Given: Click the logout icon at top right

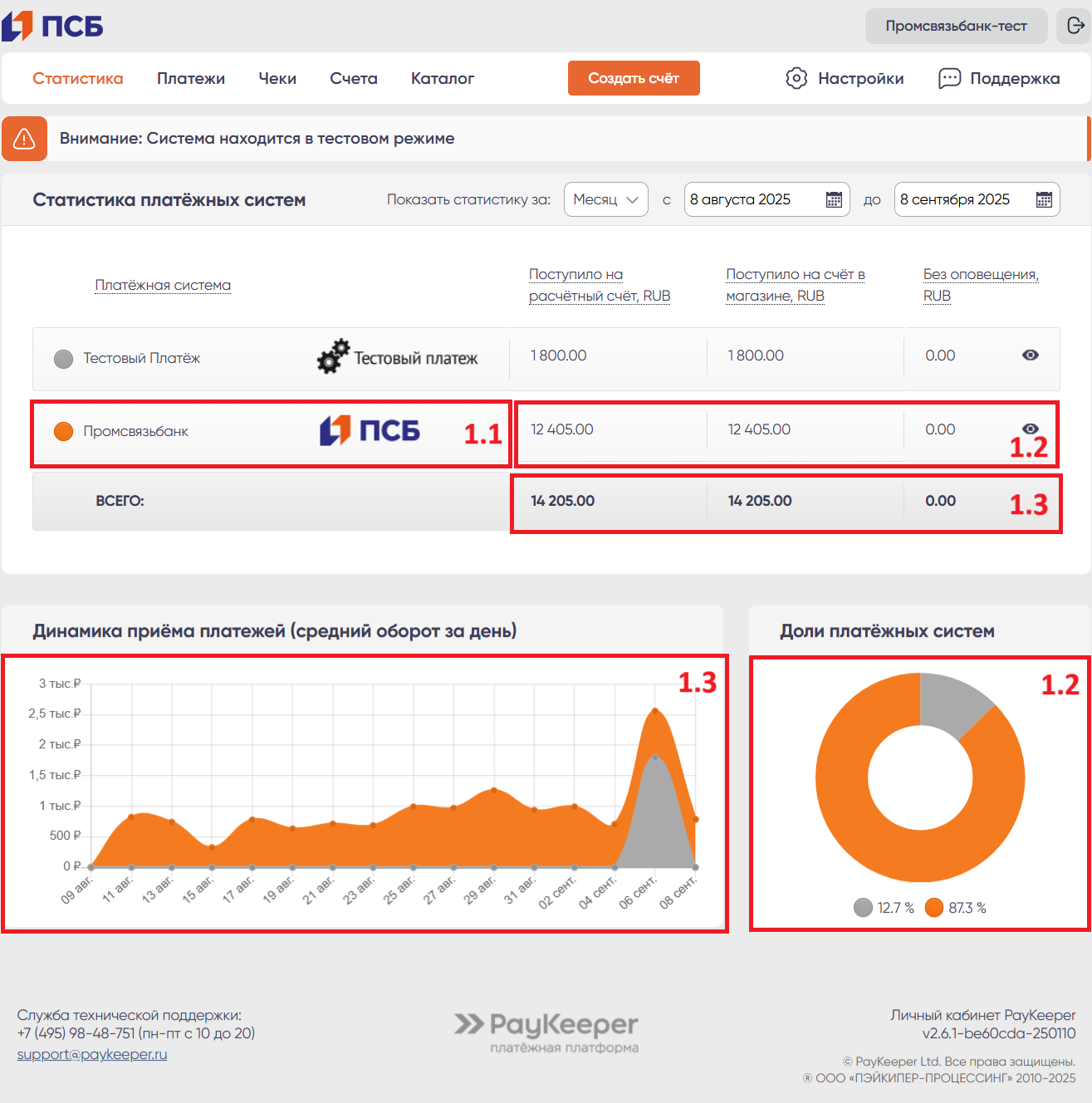Looking at the screenshot, I should pos(1075,26).
